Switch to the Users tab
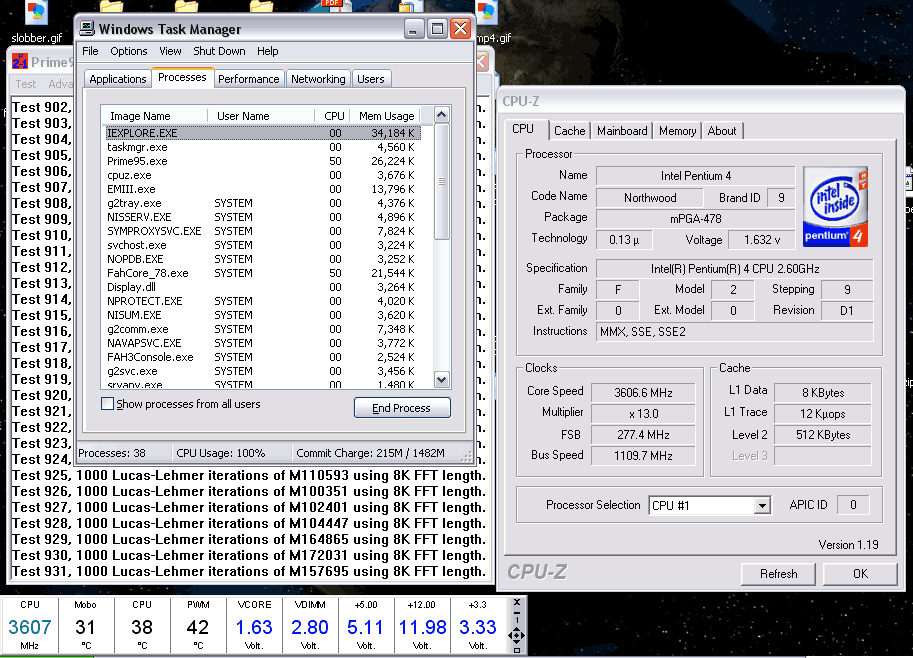The width and height of the screenshot is (913, 658). click(x=371, y=79)
